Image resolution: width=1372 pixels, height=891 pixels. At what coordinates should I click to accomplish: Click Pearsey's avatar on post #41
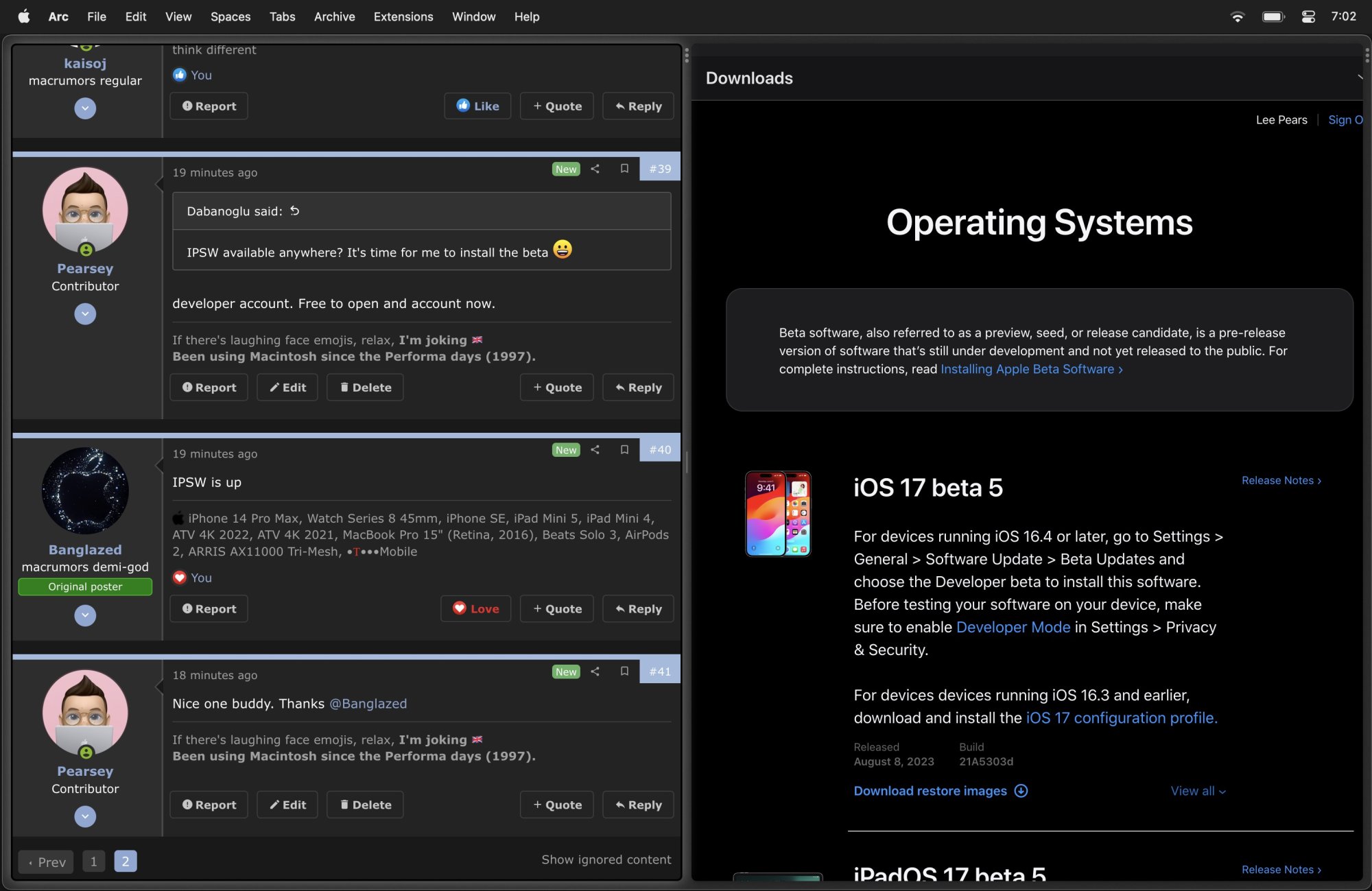click(x=85, y=713)
